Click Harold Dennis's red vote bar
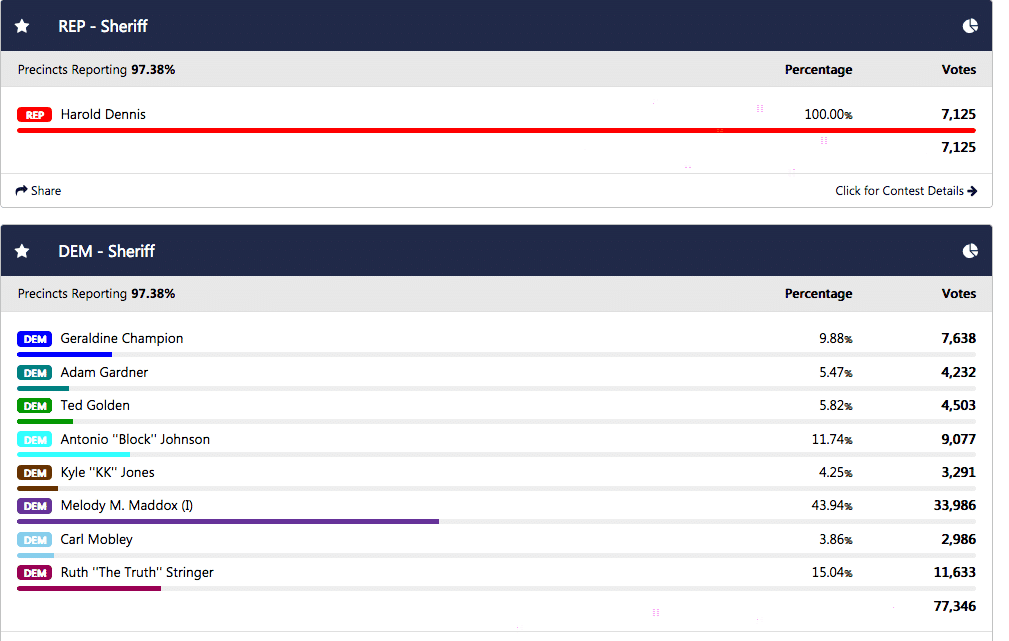The width and height of the screenshot is (1009, 641). (496, 131)
